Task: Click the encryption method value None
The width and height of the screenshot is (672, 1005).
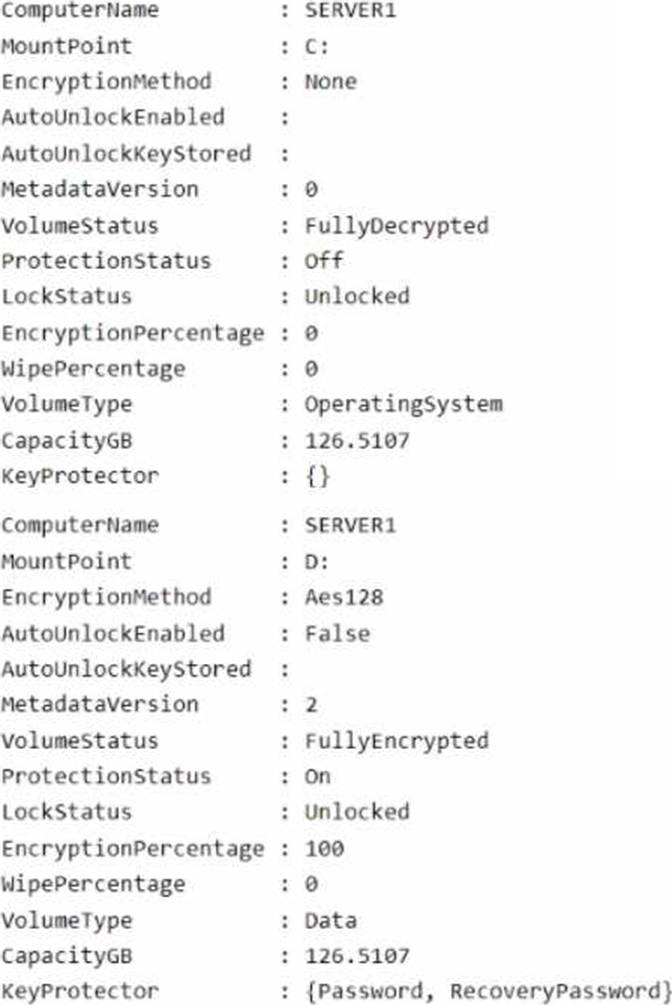Action: point(330,82)
